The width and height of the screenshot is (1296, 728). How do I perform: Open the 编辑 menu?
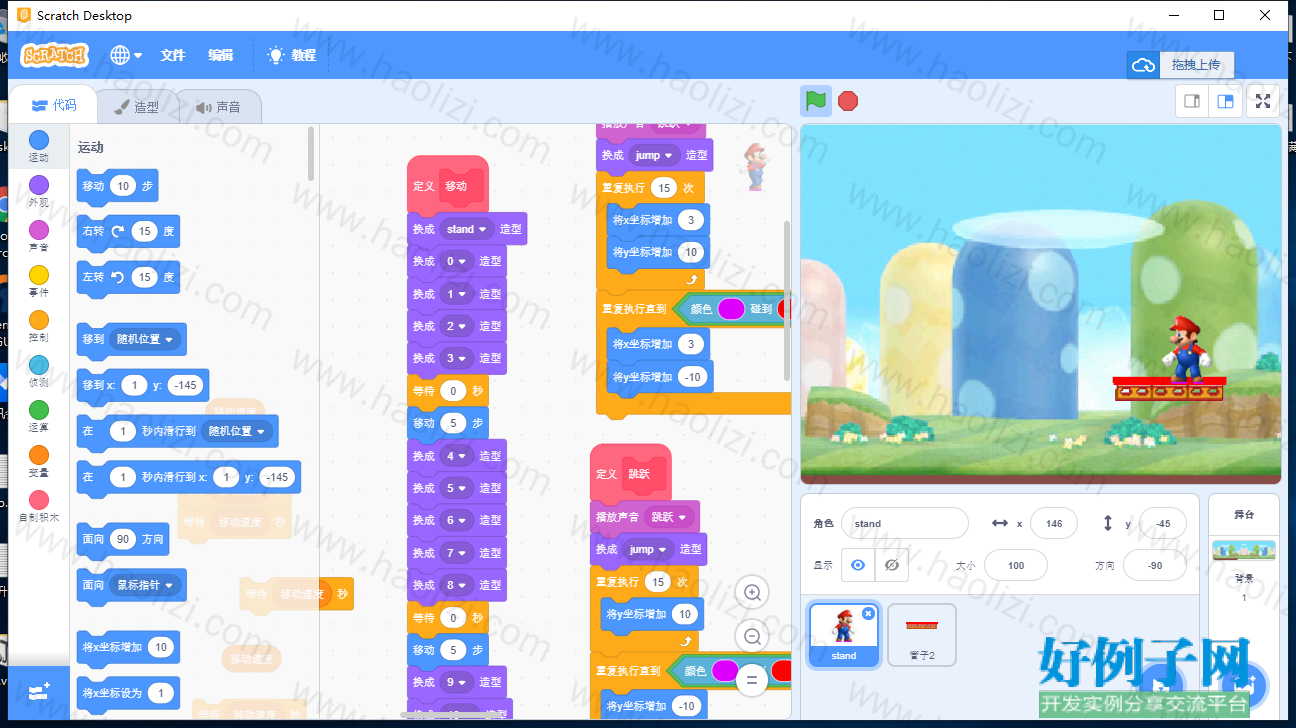point(221,55)
